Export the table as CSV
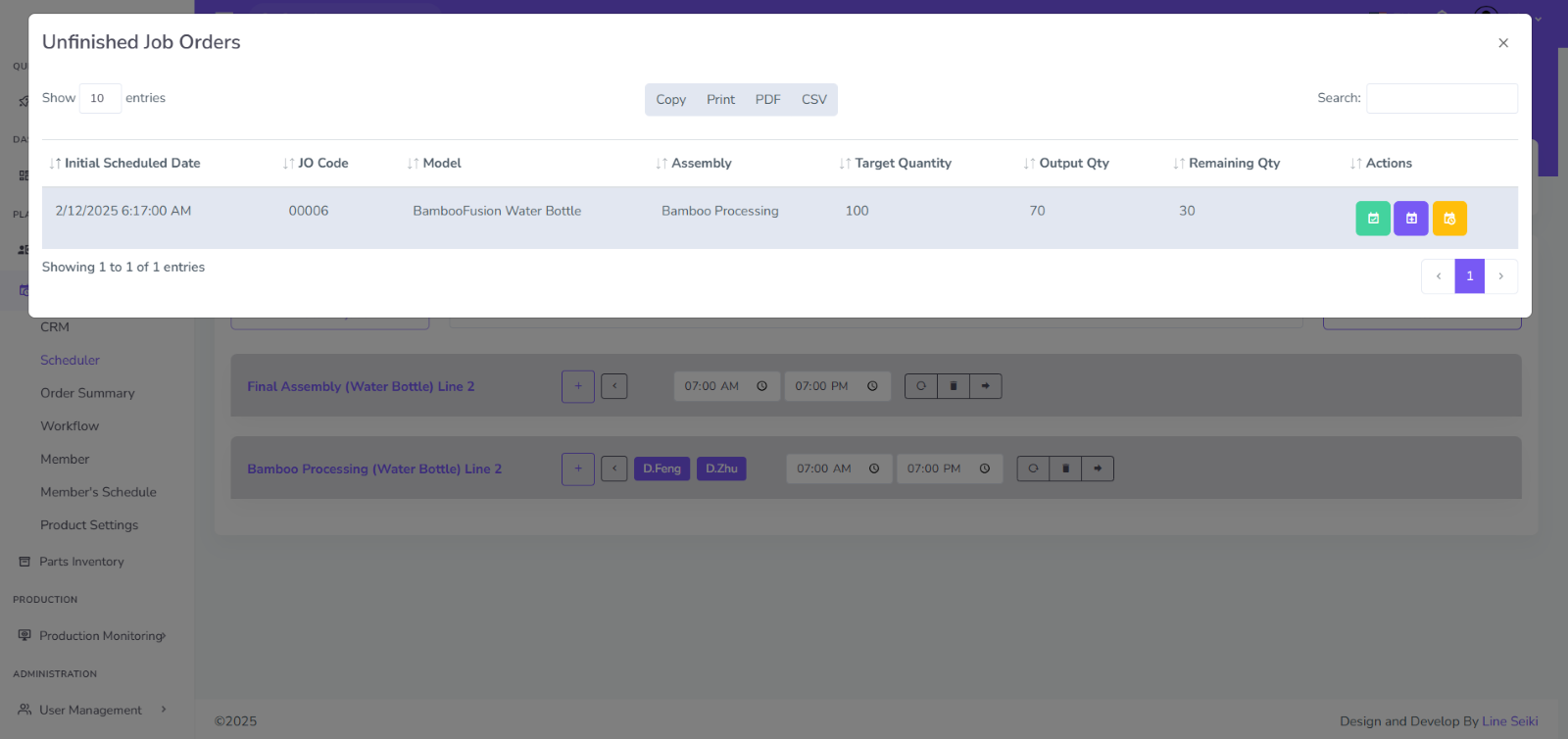 (x=813, y=100)
